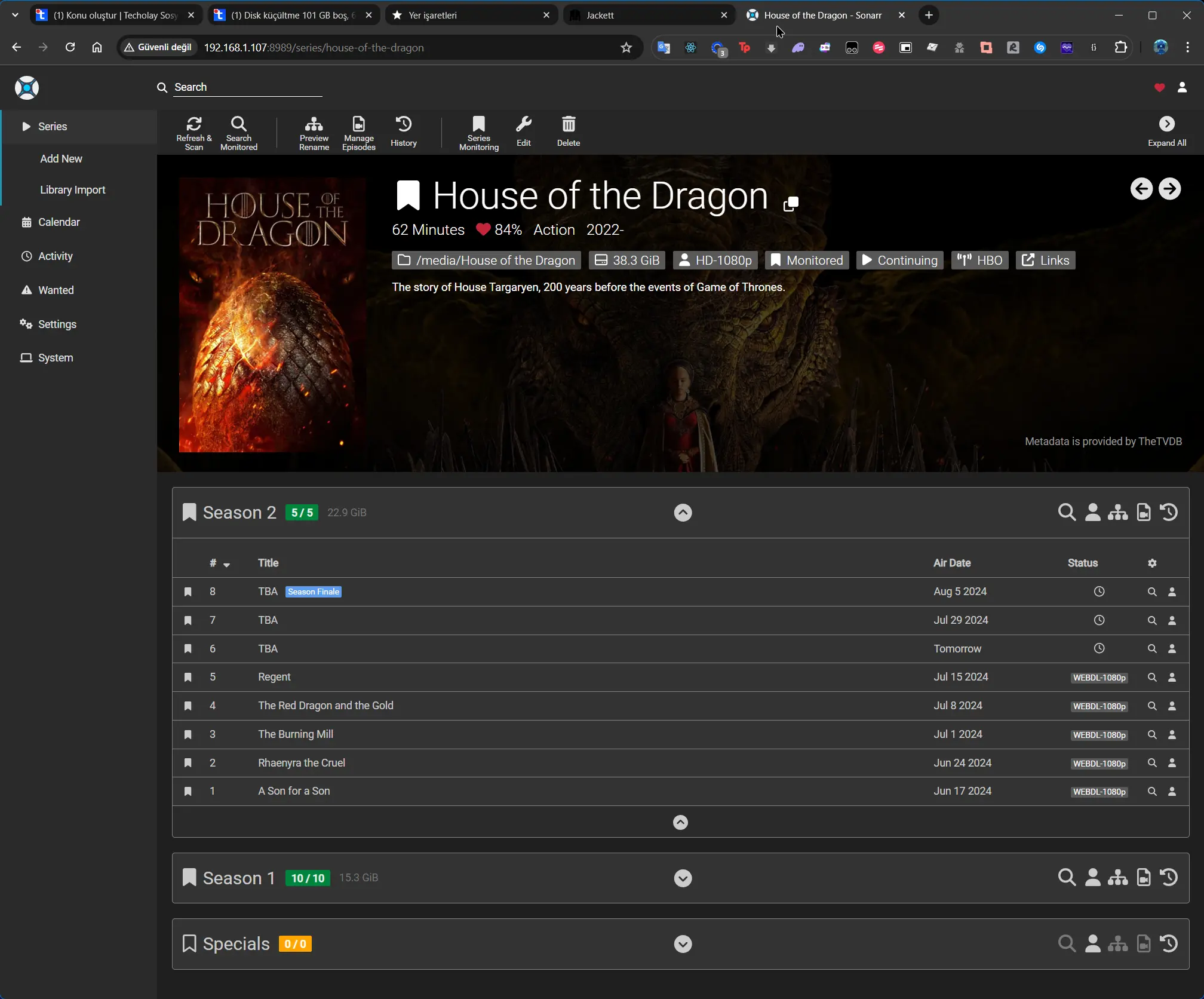This screenshot has width=1204, height=999.
Task: Search Season 2 automatically via magnifier icon
Action: coord(1067,512)
